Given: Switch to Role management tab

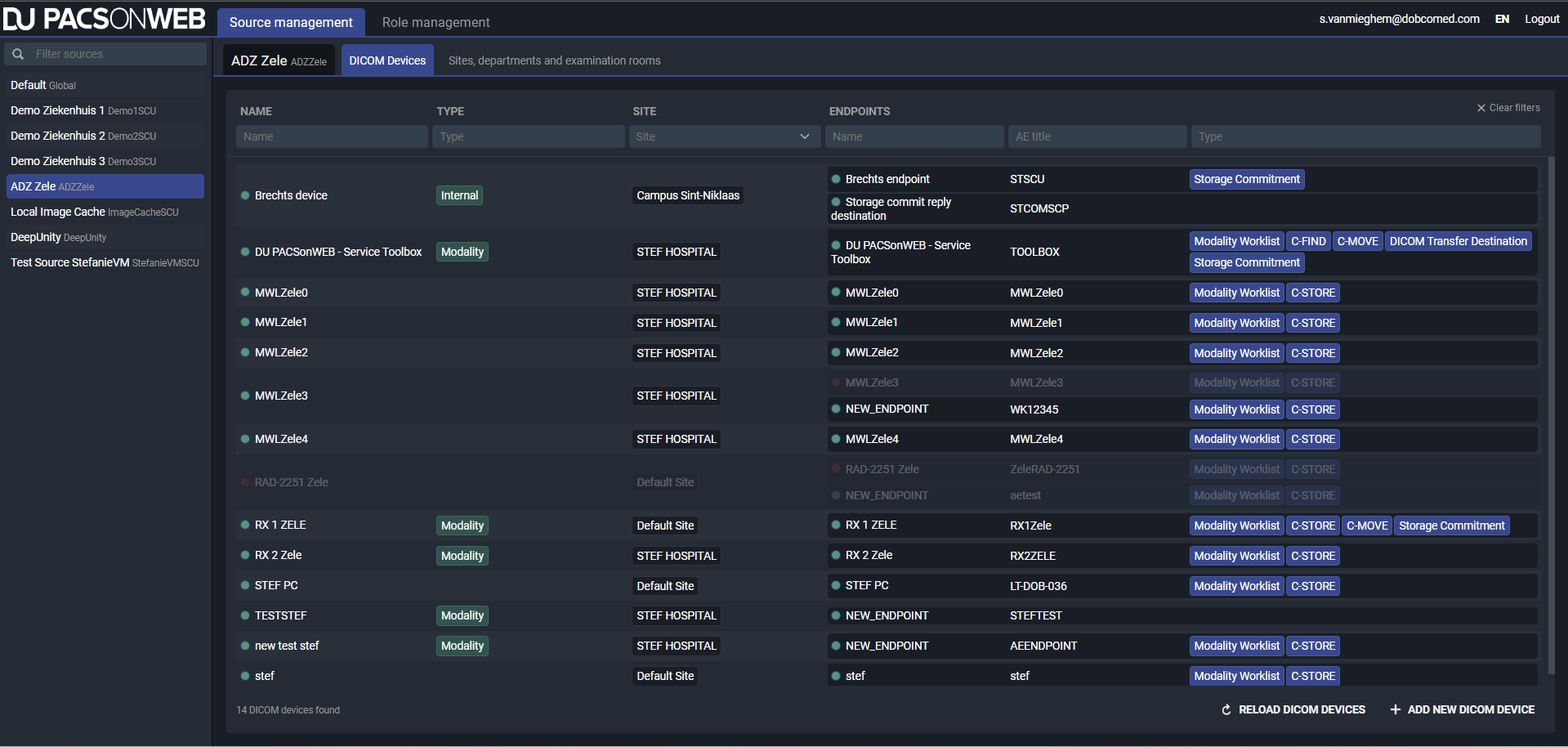Looking at the screenshot, I should [436, 22].
